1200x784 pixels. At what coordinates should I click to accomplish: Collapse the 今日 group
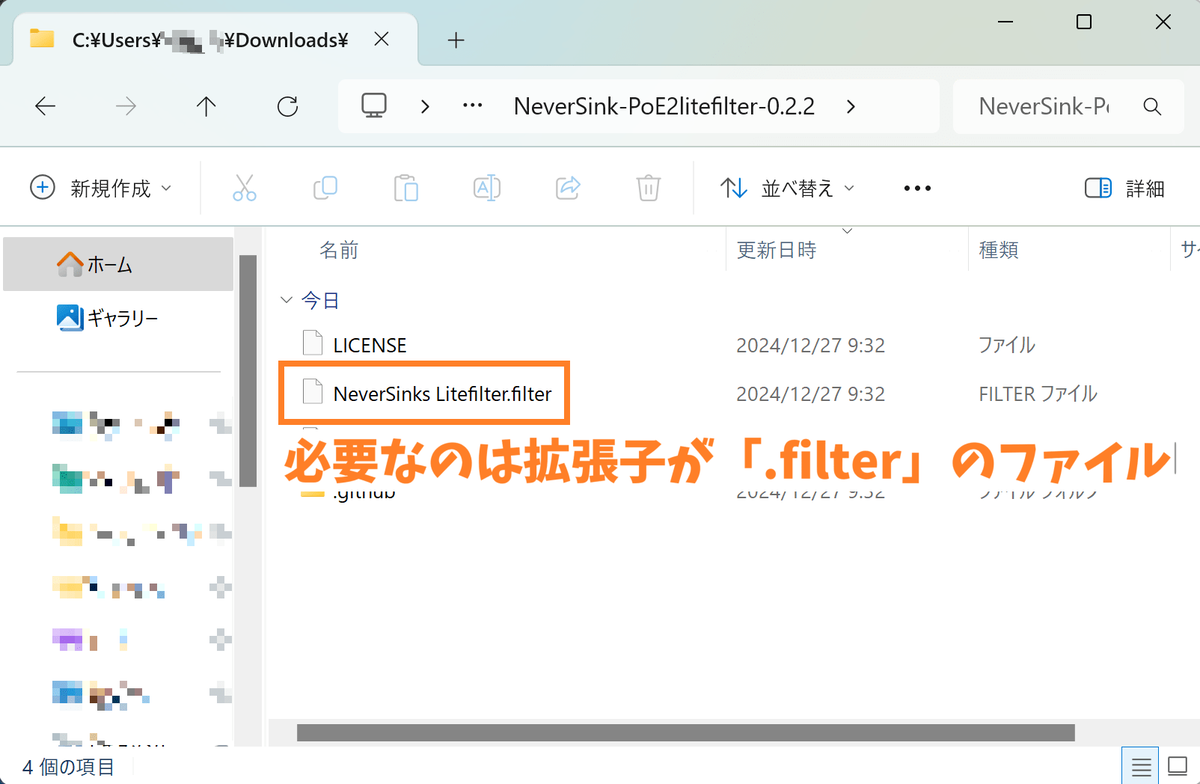[287, 300]
